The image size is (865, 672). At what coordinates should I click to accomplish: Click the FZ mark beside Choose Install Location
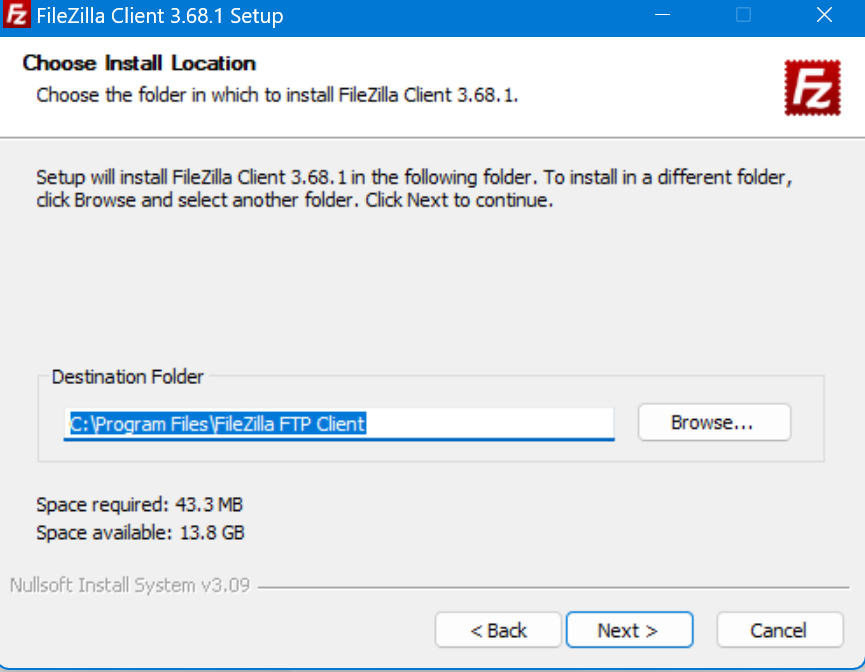pyautogui.click(x=812, y=88)
